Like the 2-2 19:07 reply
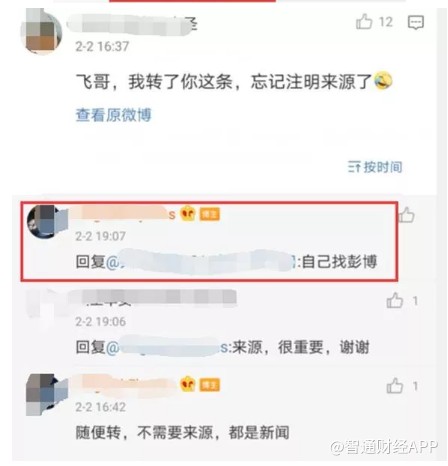The width and height of the screenshot is (448, 466). click(x=406, y=215)
